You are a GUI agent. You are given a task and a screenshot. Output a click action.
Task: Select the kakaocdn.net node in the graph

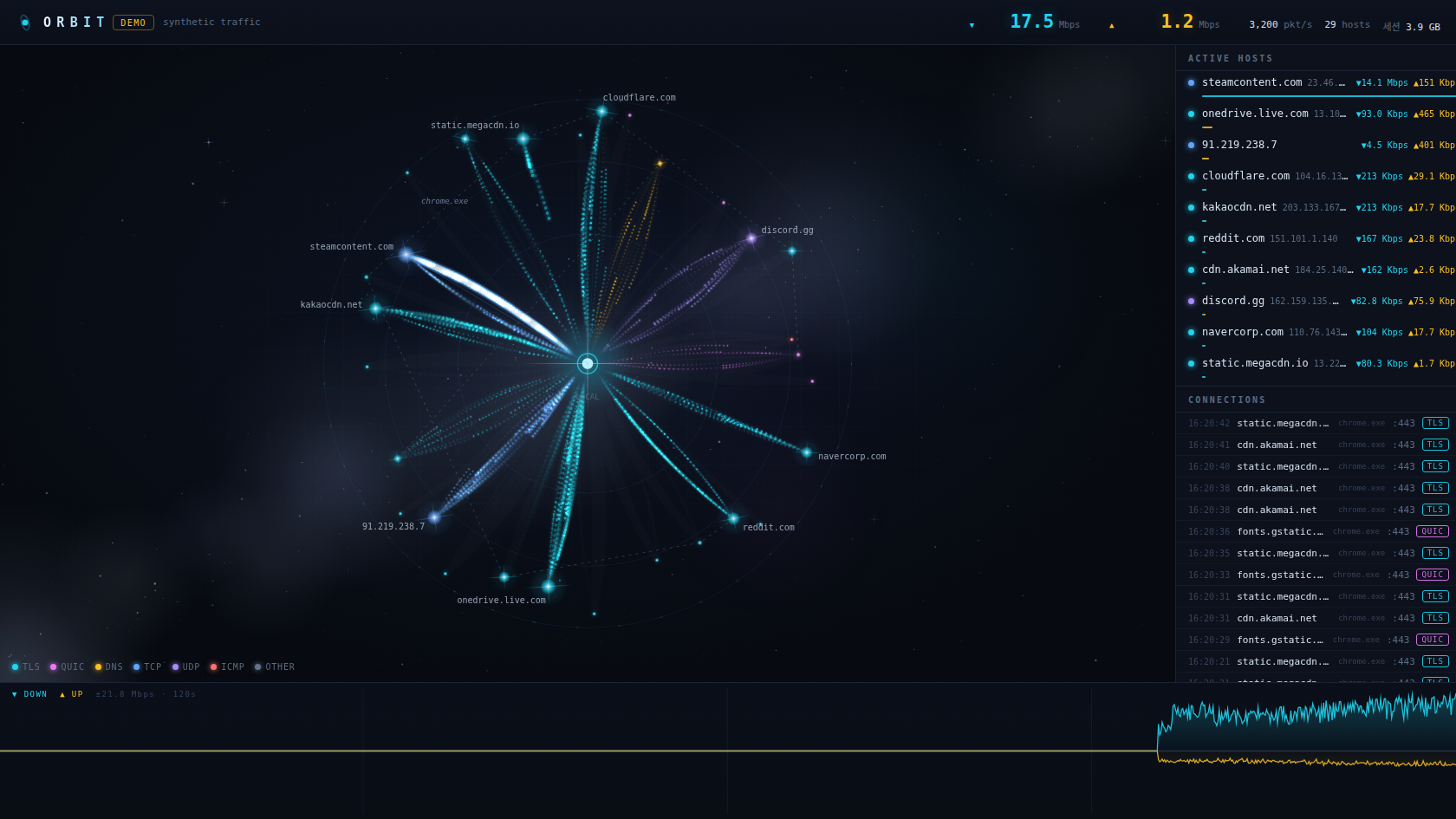tap(375, 308)
